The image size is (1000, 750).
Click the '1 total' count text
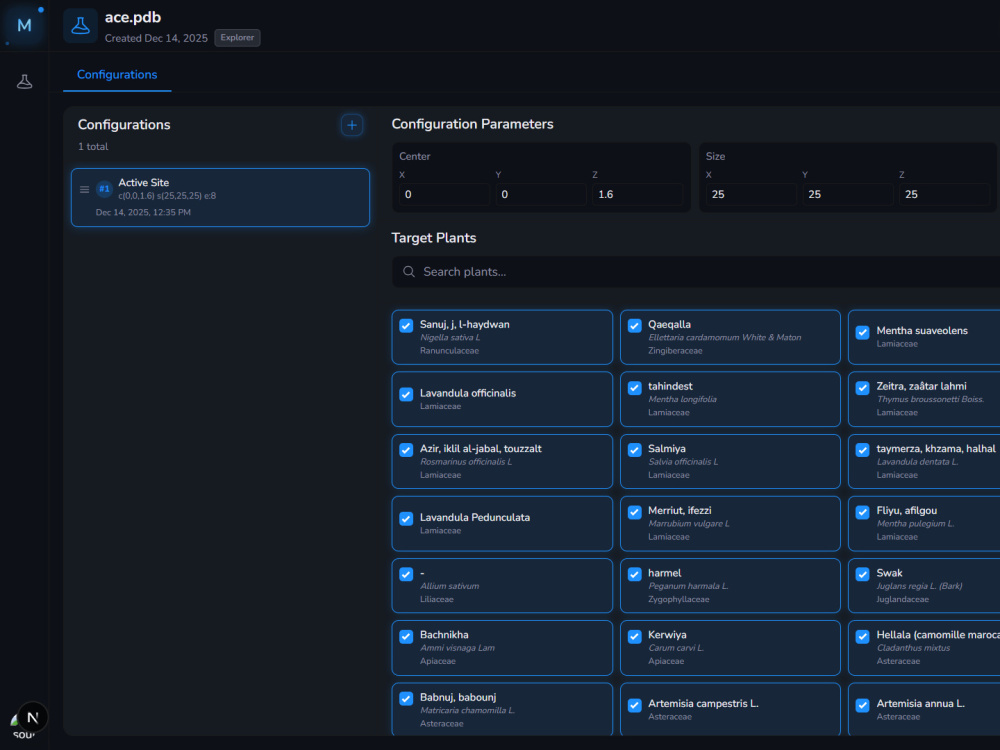pos(93,147)
